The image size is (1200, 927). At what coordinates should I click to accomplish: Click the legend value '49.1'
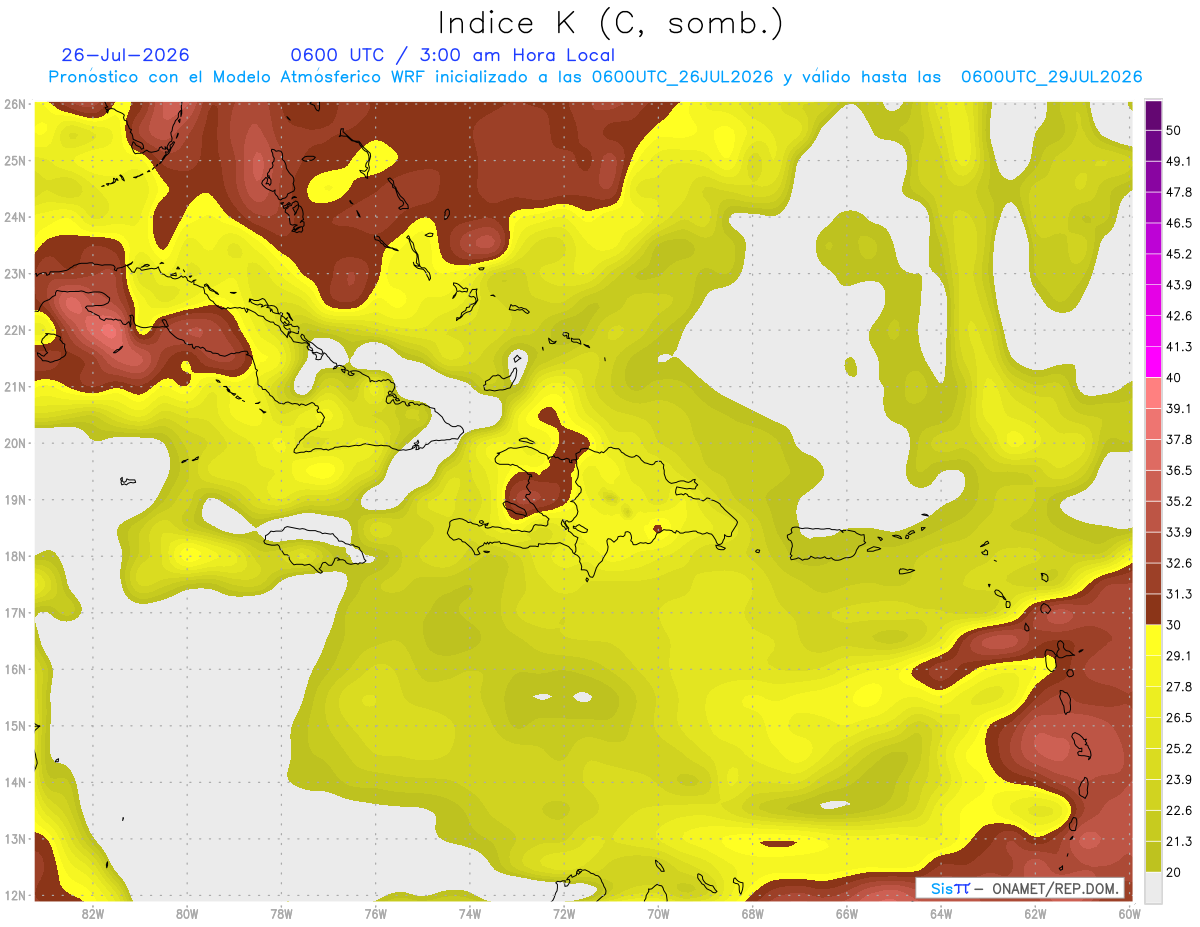[x=1179, y=161]
